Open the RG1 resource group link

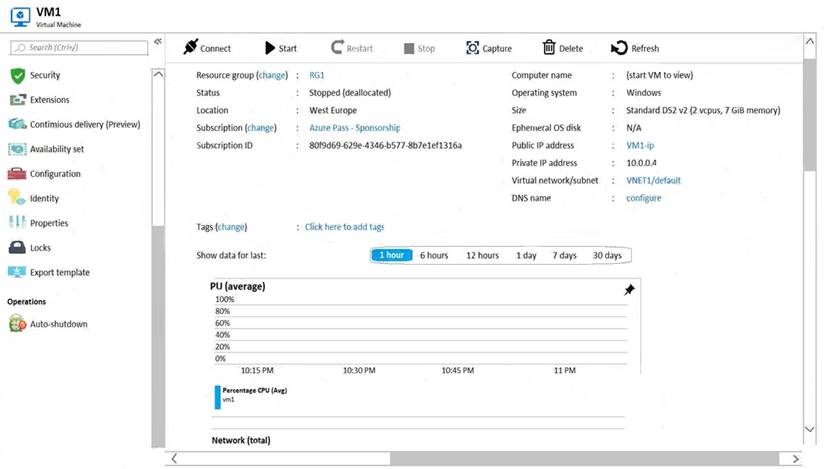[x=316, y=75]
